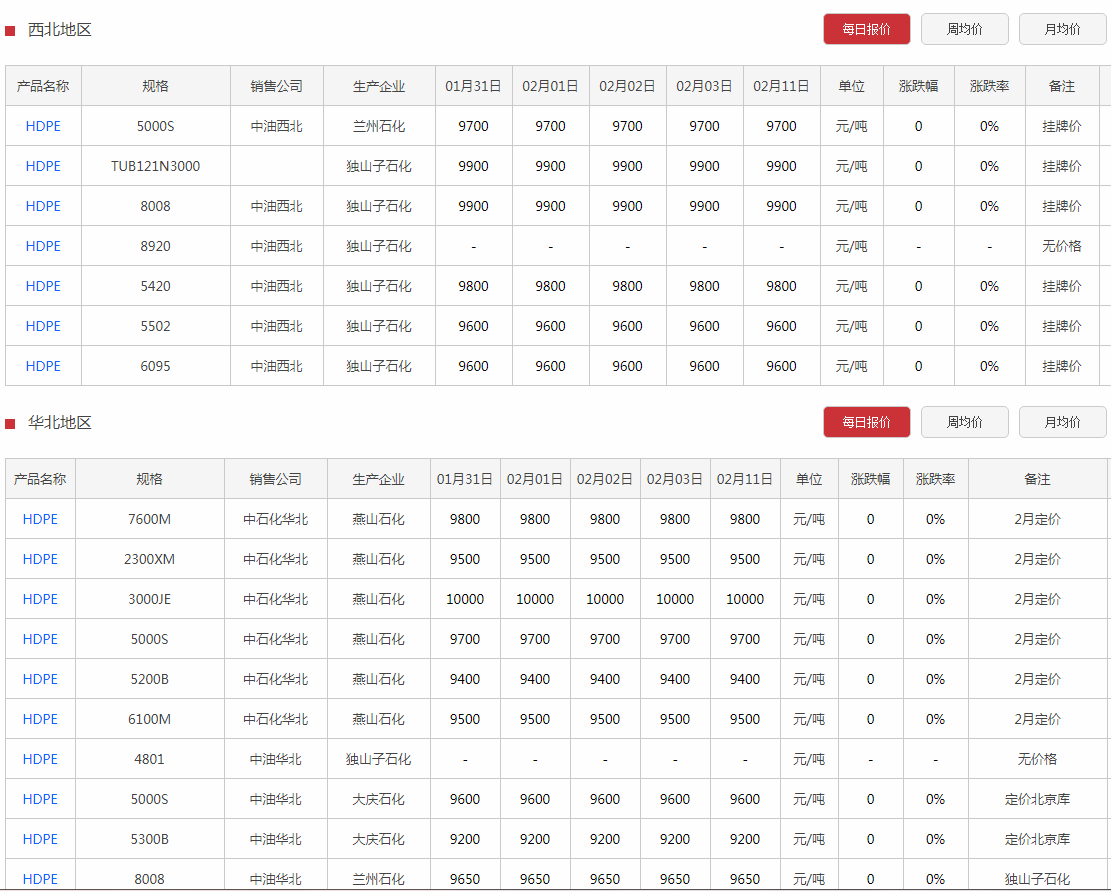1111x891 pixels.
Task: Switch to 周均价 in 西北地区 section
Action: coord(964,29)
